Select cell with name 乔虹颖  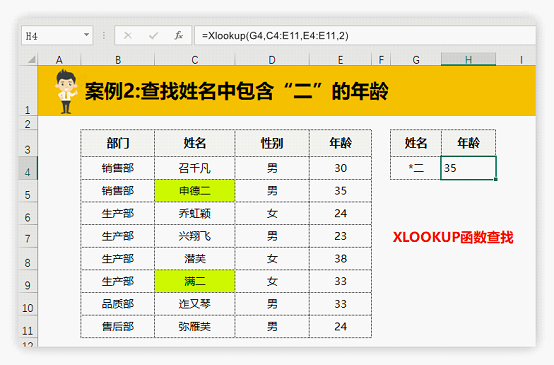pyautogui.click(x=195, y=213)
